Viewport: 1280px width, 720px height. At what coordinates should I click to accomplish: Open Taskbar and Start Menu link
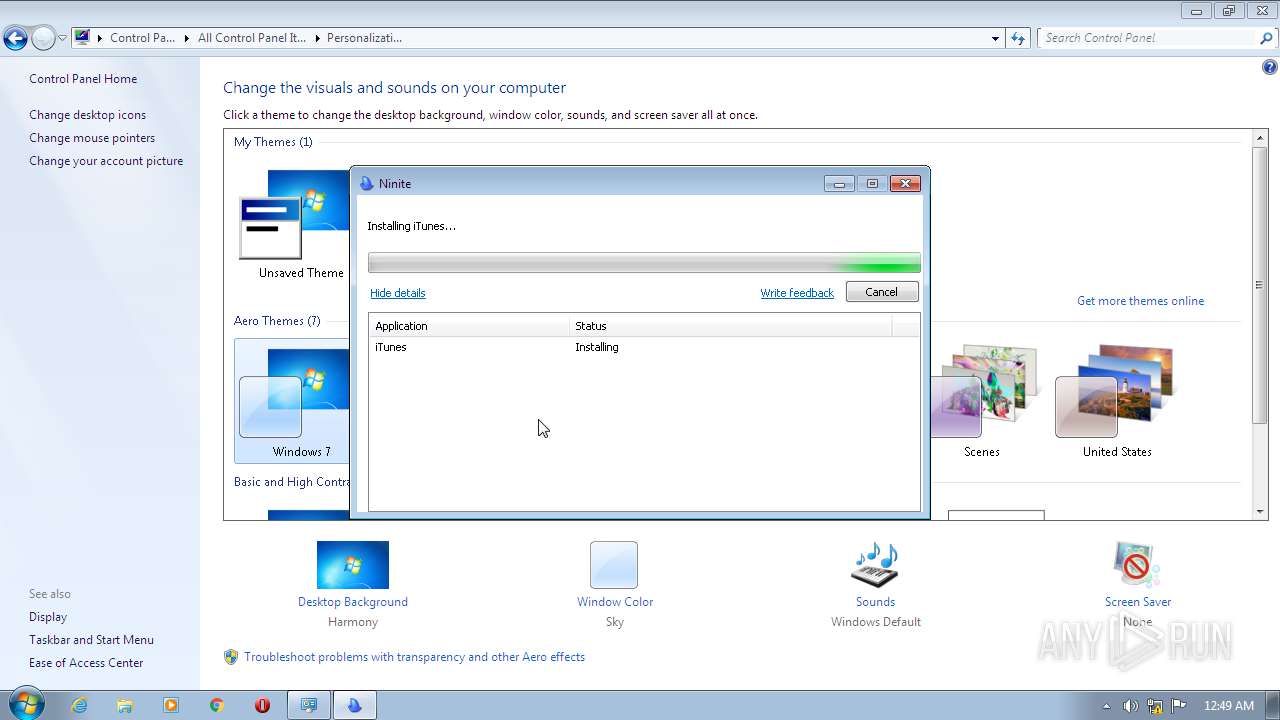(91, 640)
